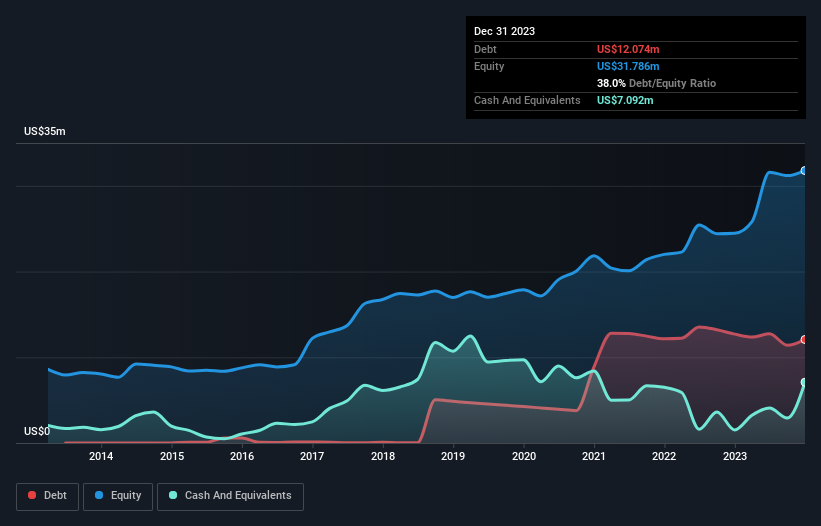Click the 2023 x-axis year label

pyautogui.click(x=735, y=457)
